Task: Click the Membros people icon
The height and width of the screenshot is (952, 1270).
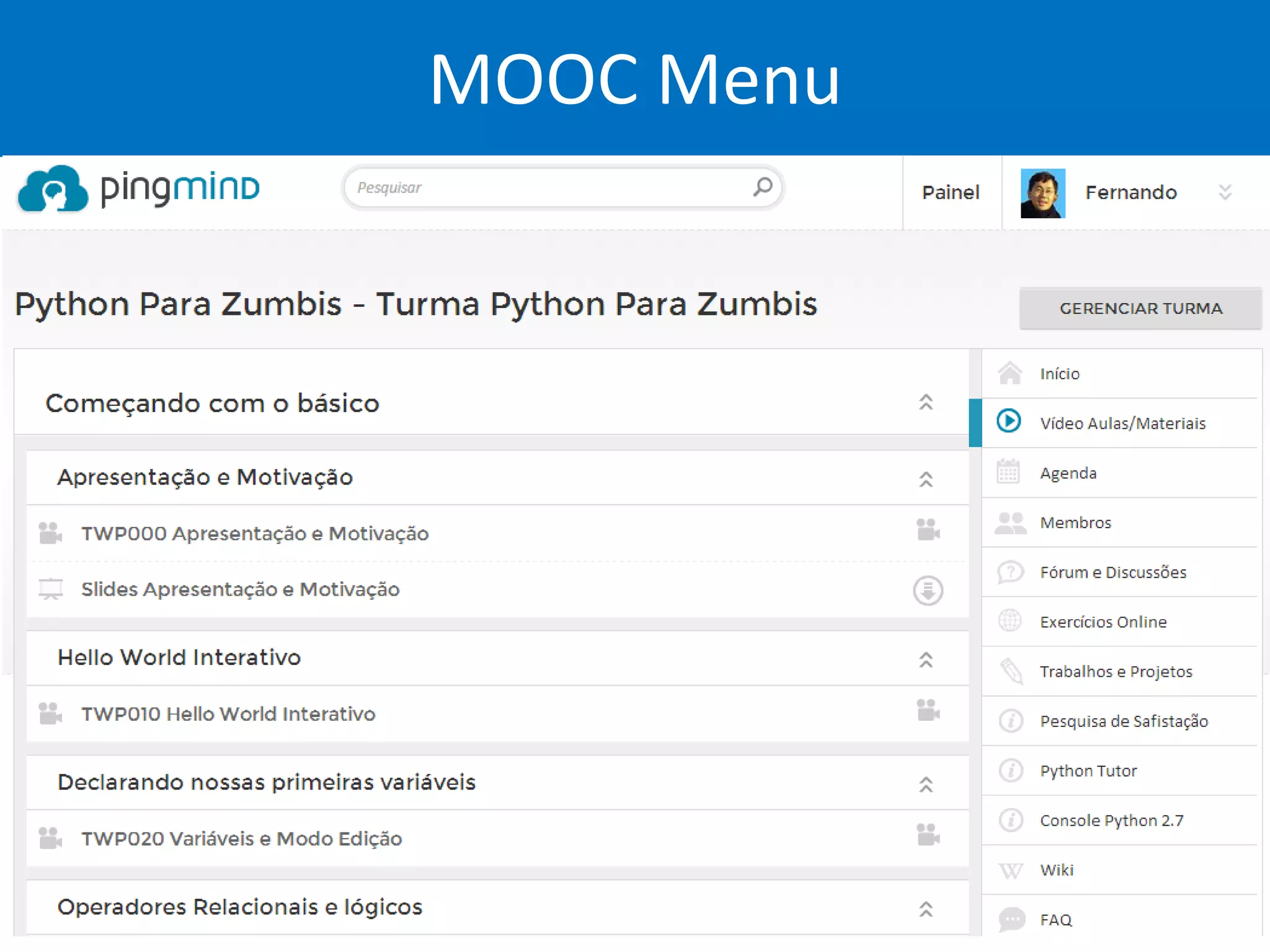Action: pyautogui.click(x=1010, y=522)
